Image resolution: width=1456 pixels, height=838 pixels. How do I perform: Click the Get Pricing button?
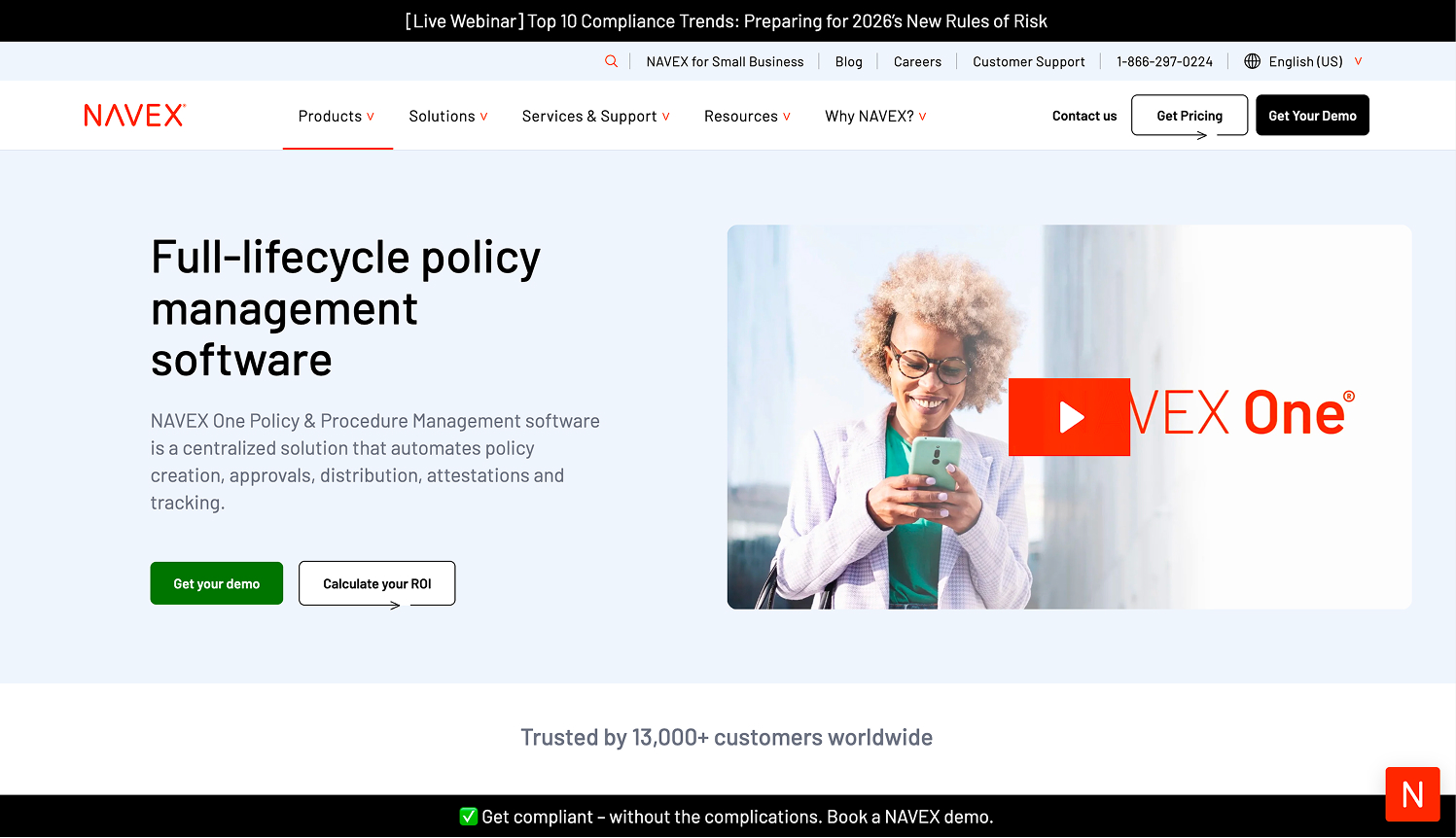point(1189,115)
